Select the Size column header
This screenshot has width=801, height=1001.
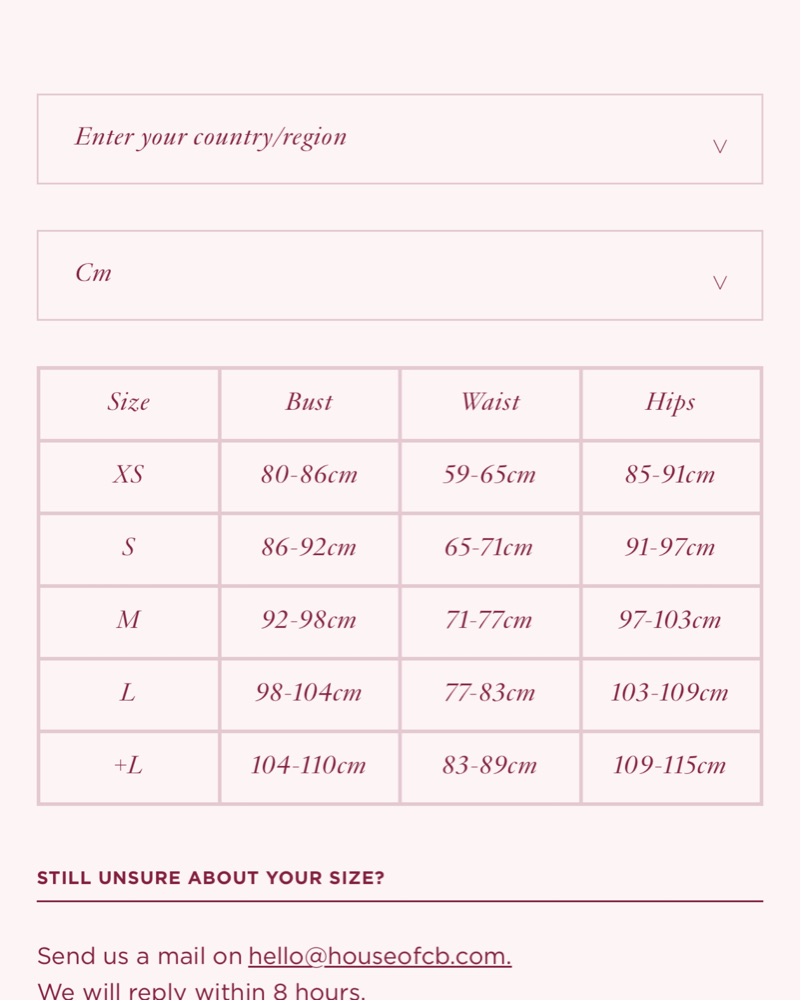(x=129, y=403)
